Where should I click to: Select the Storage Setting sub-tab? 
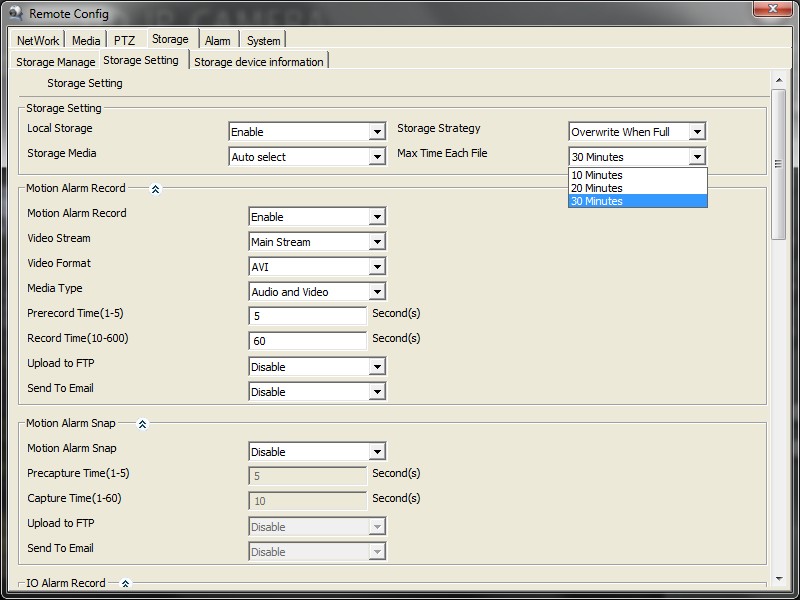point(141,60)
